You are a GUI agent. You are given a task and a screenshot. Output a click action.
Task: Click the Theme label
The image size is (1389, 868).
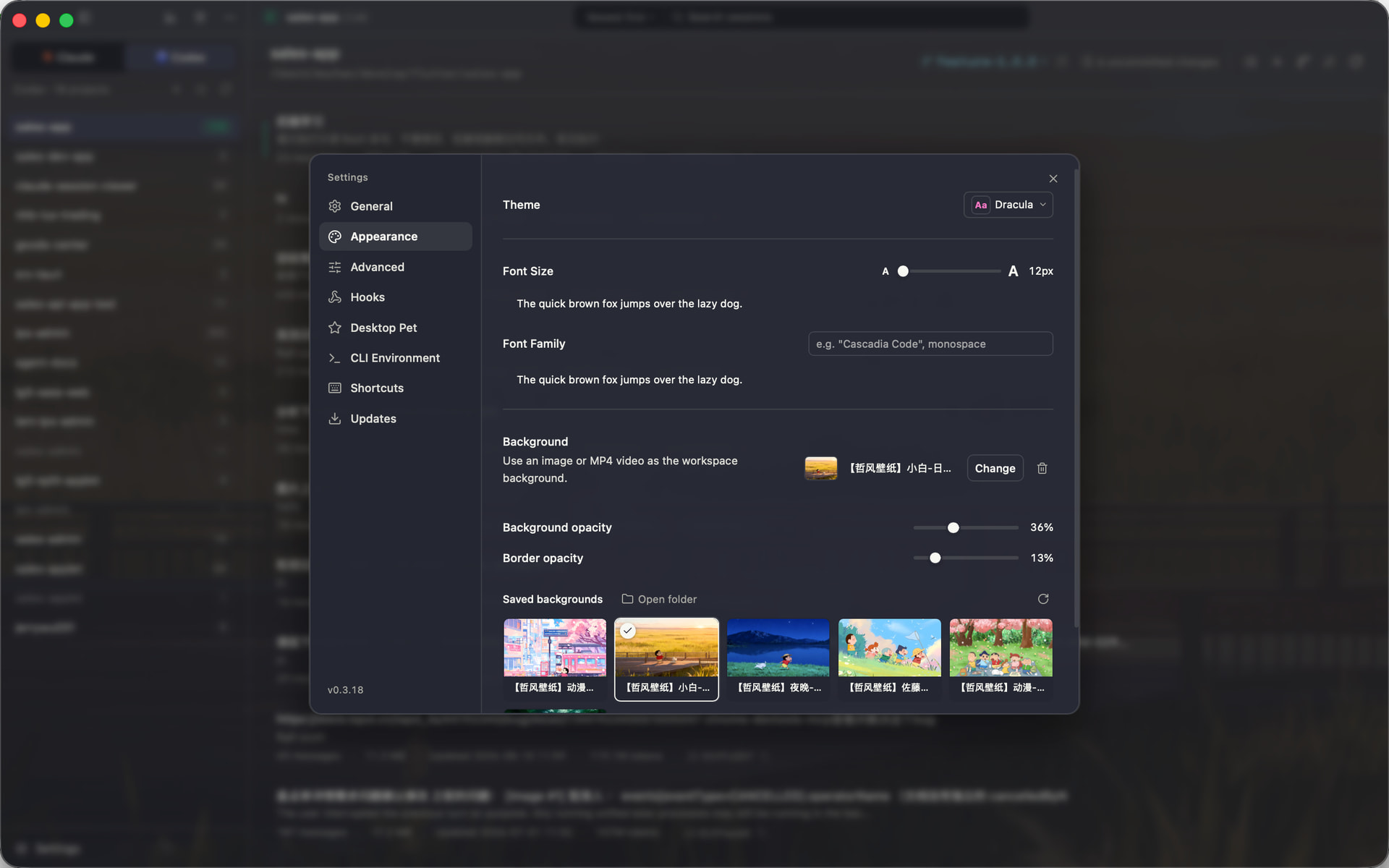coord(522,205)
